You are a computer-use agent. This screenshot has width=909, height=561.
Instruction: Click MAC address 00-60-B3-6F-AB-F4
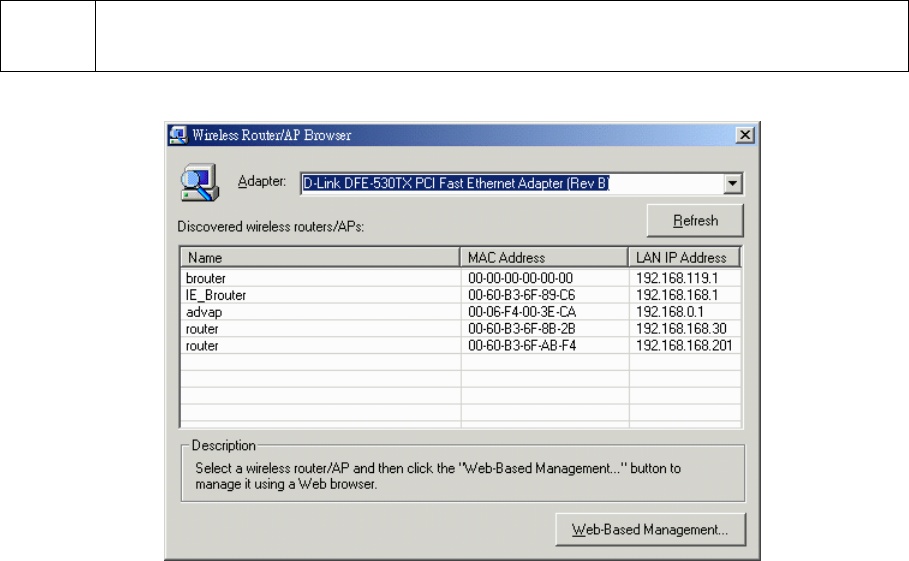pyautogui.click(x=521, y=346)
